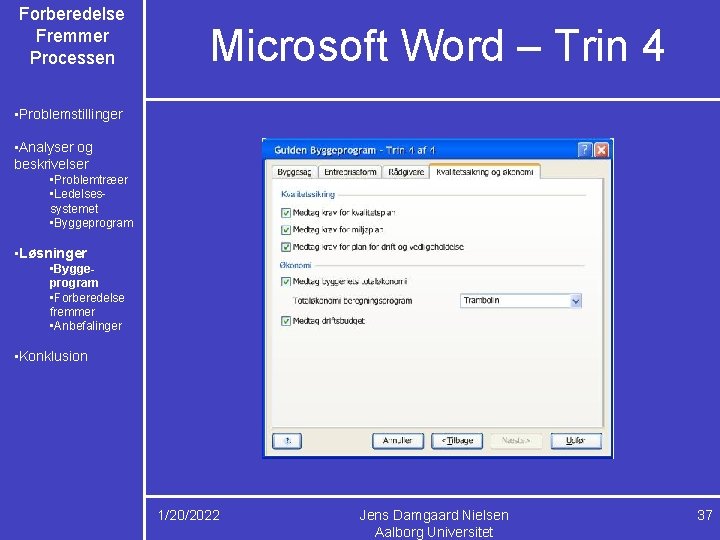This screenshot has width=720, height=540.
Task: Click the Økonomi section label
Action: point(295,265)
